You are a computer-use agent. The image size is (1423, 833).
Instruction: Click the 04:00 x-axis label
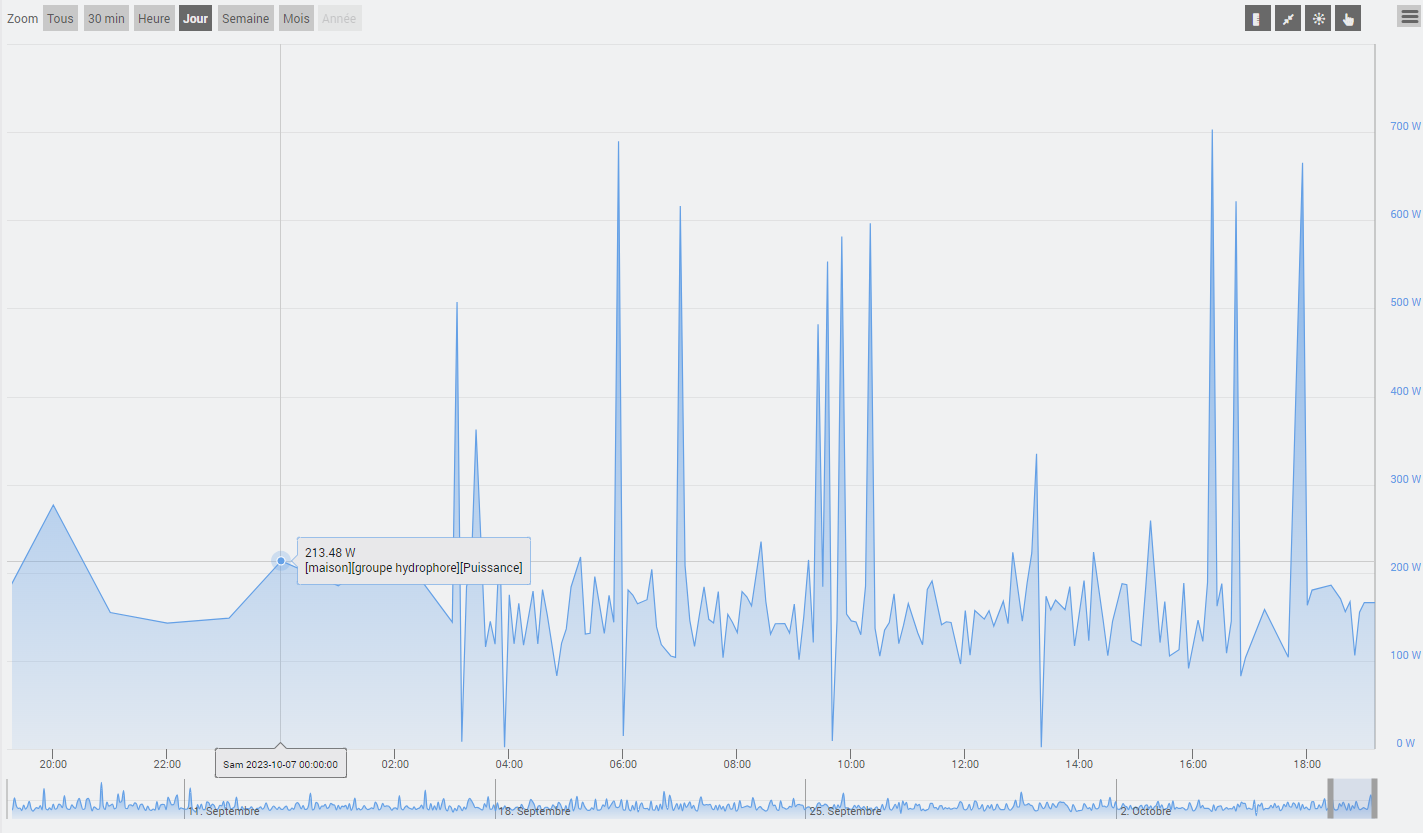tap(509, 764)
